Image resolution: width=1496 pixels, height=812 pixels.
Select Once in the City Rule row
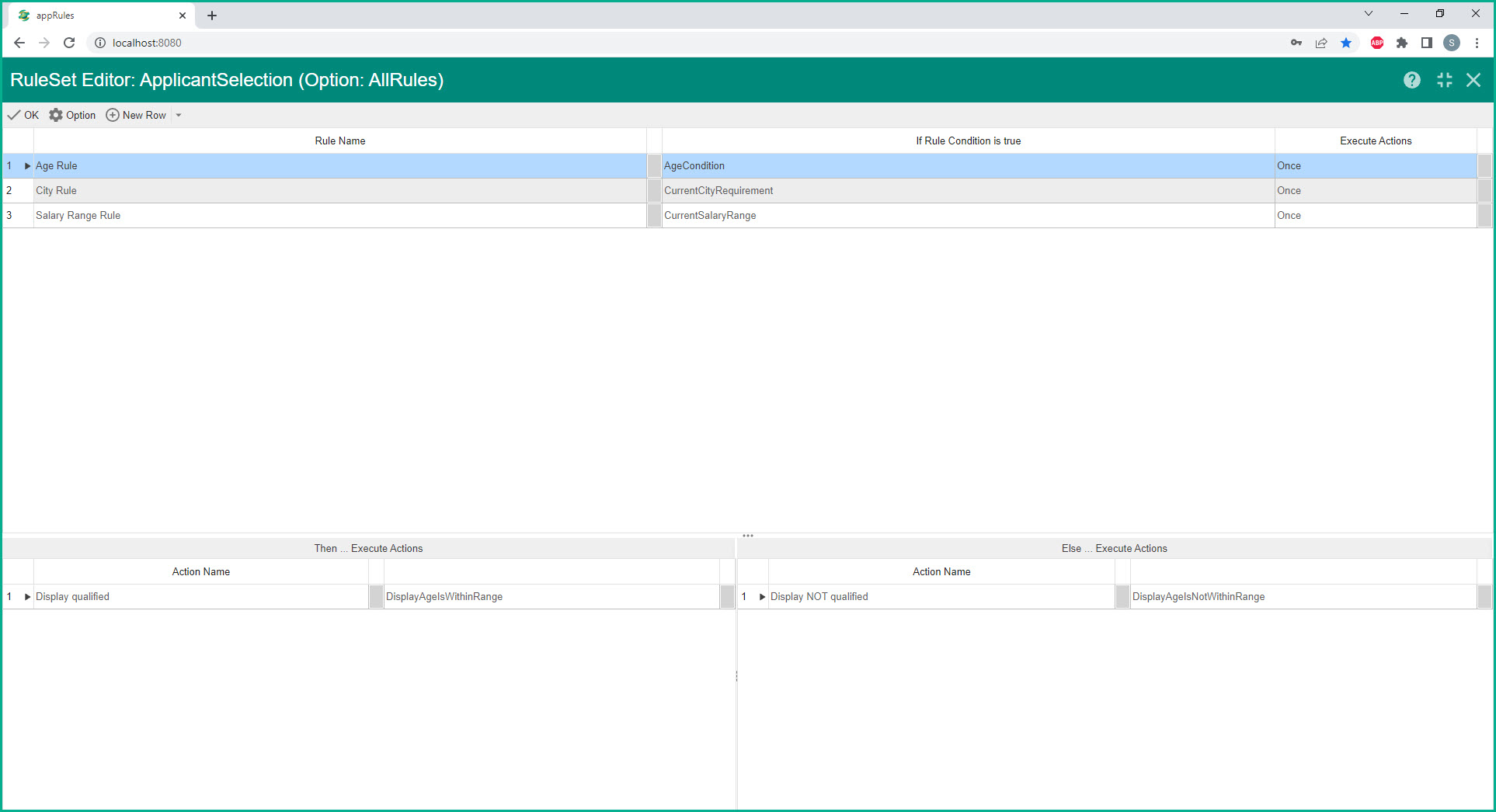click(1376, 191)
